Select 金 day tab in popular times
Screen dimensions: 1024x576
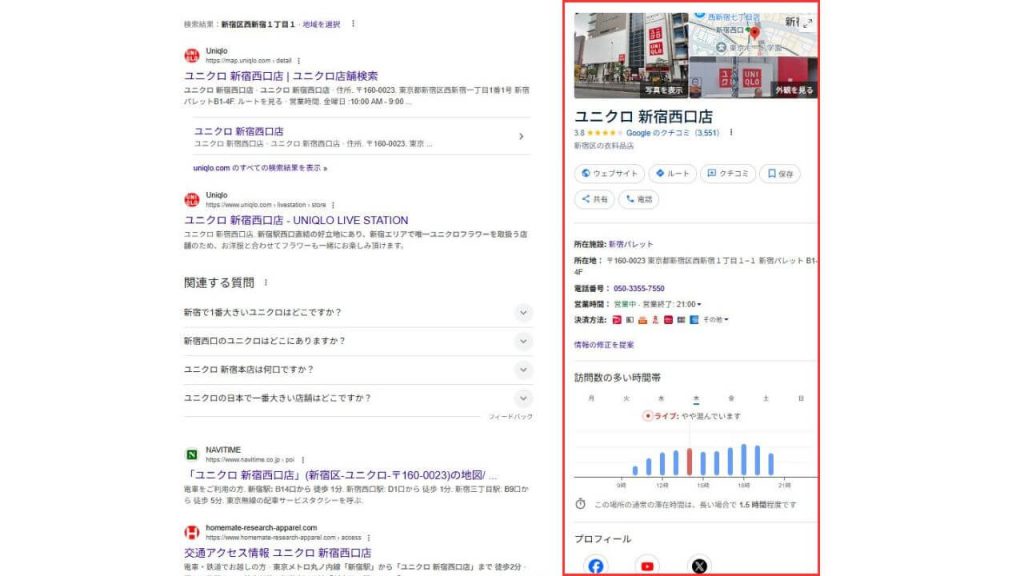(x=731, y=398)
